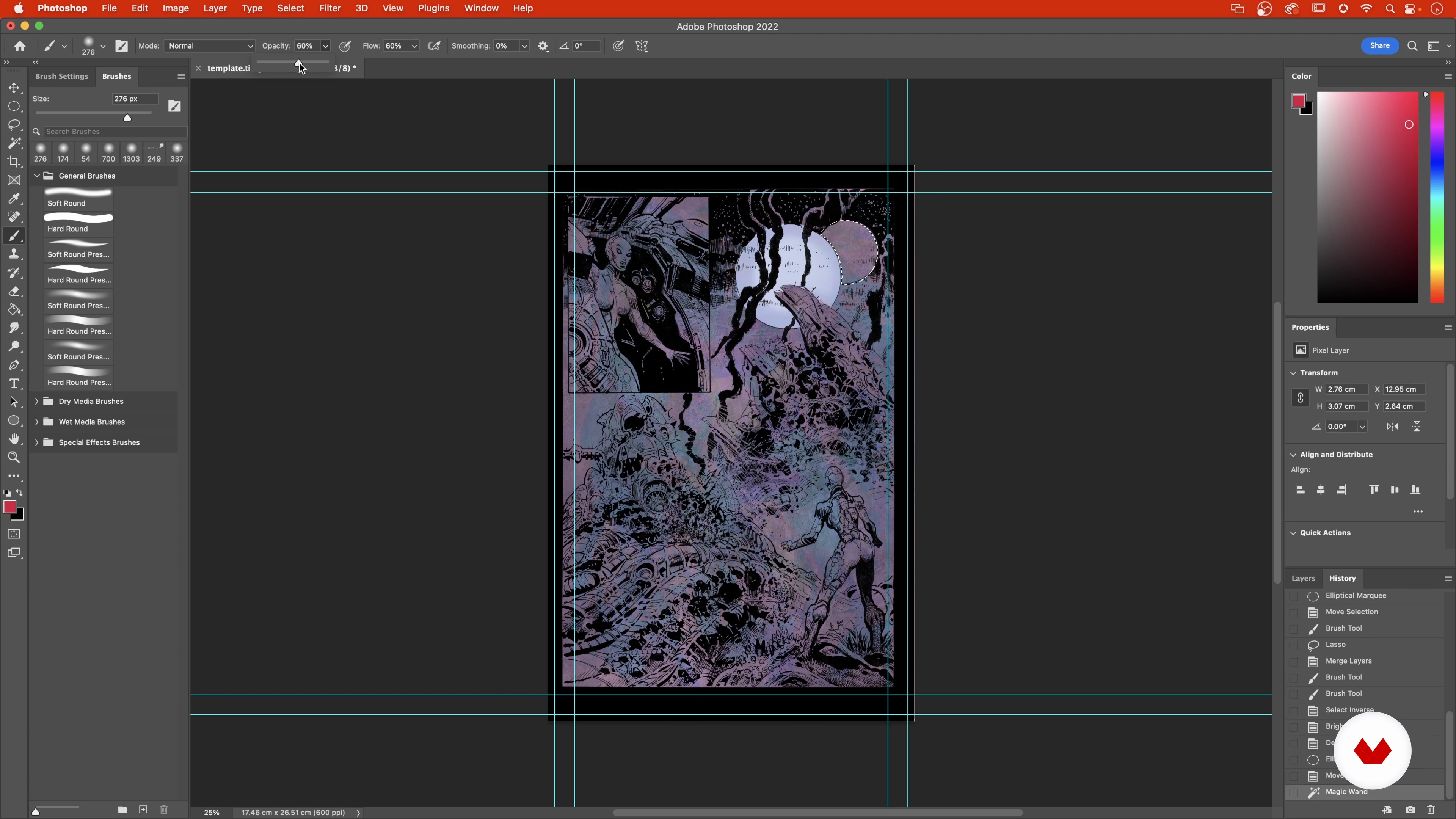1456x819 pixels.
Task: Select the Type tool
Action: click(14, 384)
